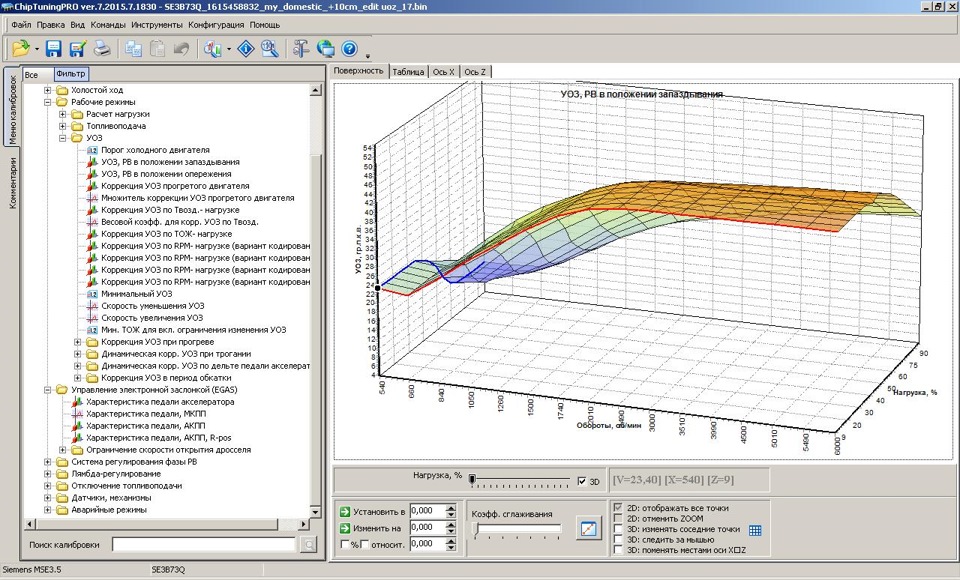Expand the 'Лямбда-регулирование' tree folder
The height and width of the screenshot is (580, 960).
point(47,473)
